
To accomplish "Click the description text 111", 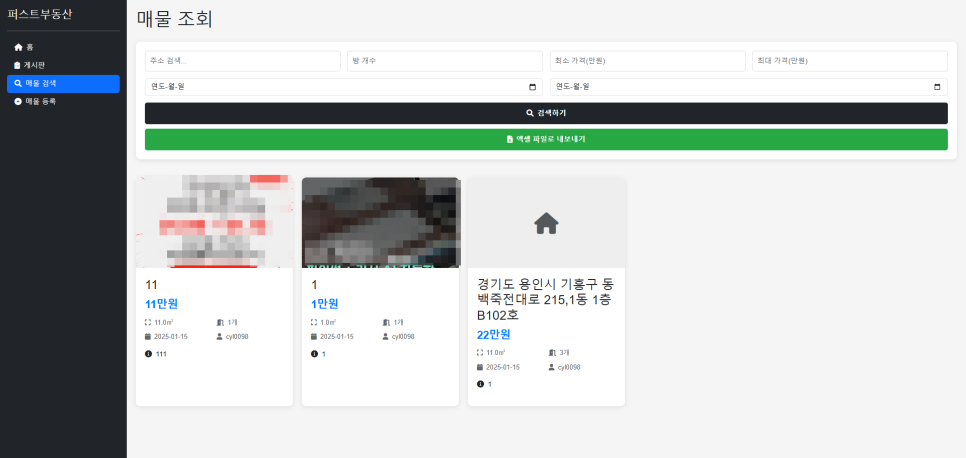I will [161, 354].
